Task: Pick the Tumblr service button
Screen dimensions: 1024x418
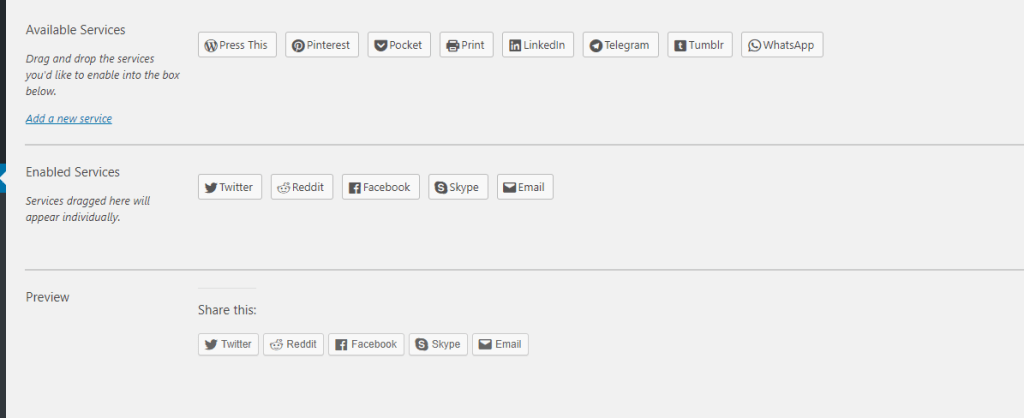Action: 700,45
